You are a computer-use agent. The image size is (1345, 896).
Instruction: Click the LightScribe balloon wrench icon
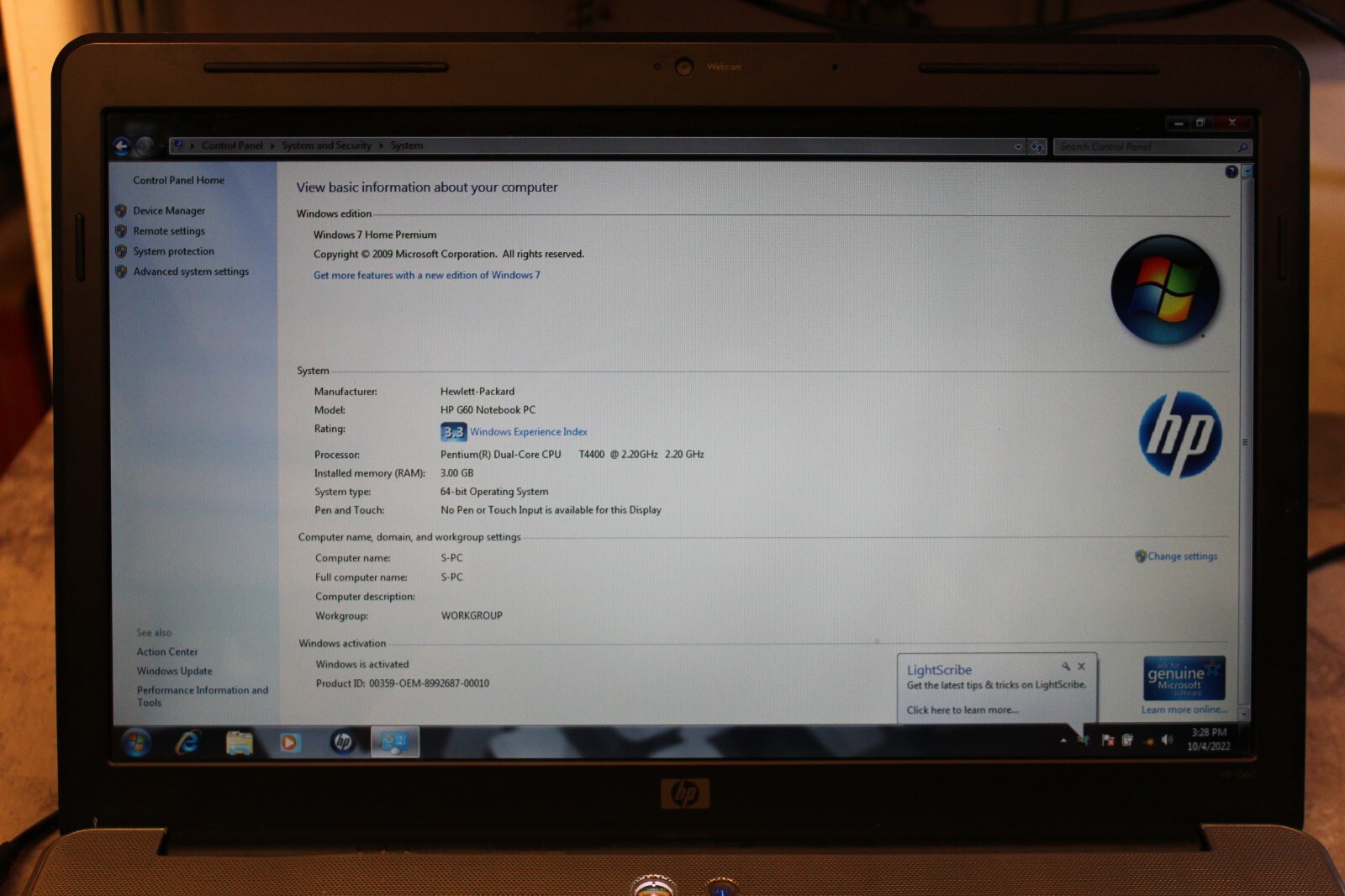1065,667
